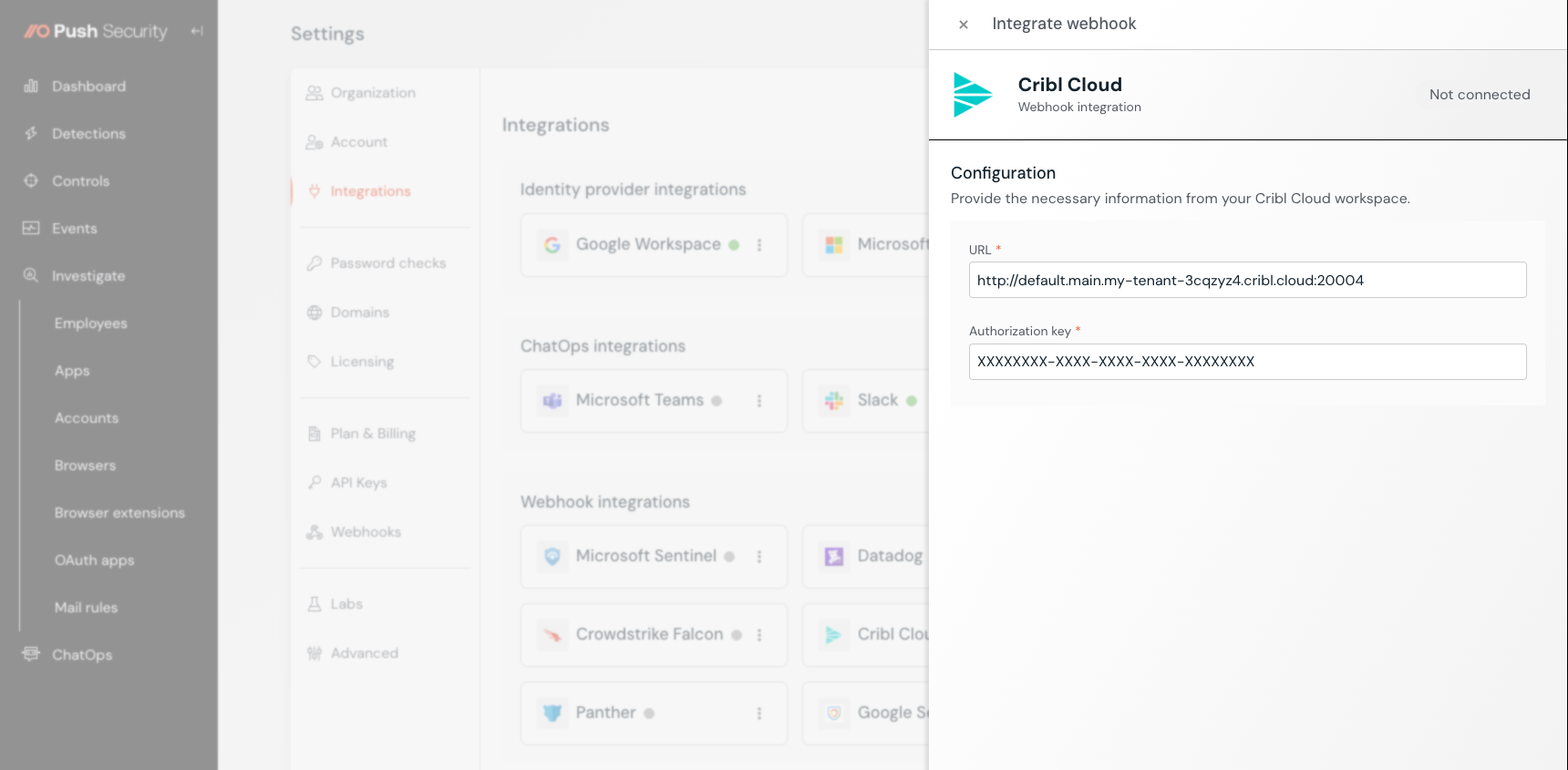
Task: Open Google Workspace options menu
Action: [x=759, y=245]
